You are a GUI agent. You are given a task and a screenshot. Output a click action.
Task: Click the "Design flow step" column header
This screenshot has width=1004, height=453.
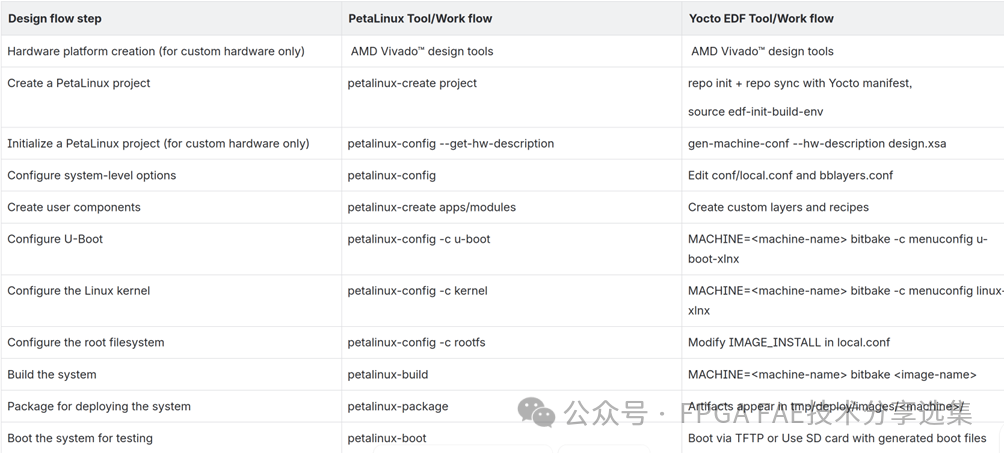coord(55,18)
